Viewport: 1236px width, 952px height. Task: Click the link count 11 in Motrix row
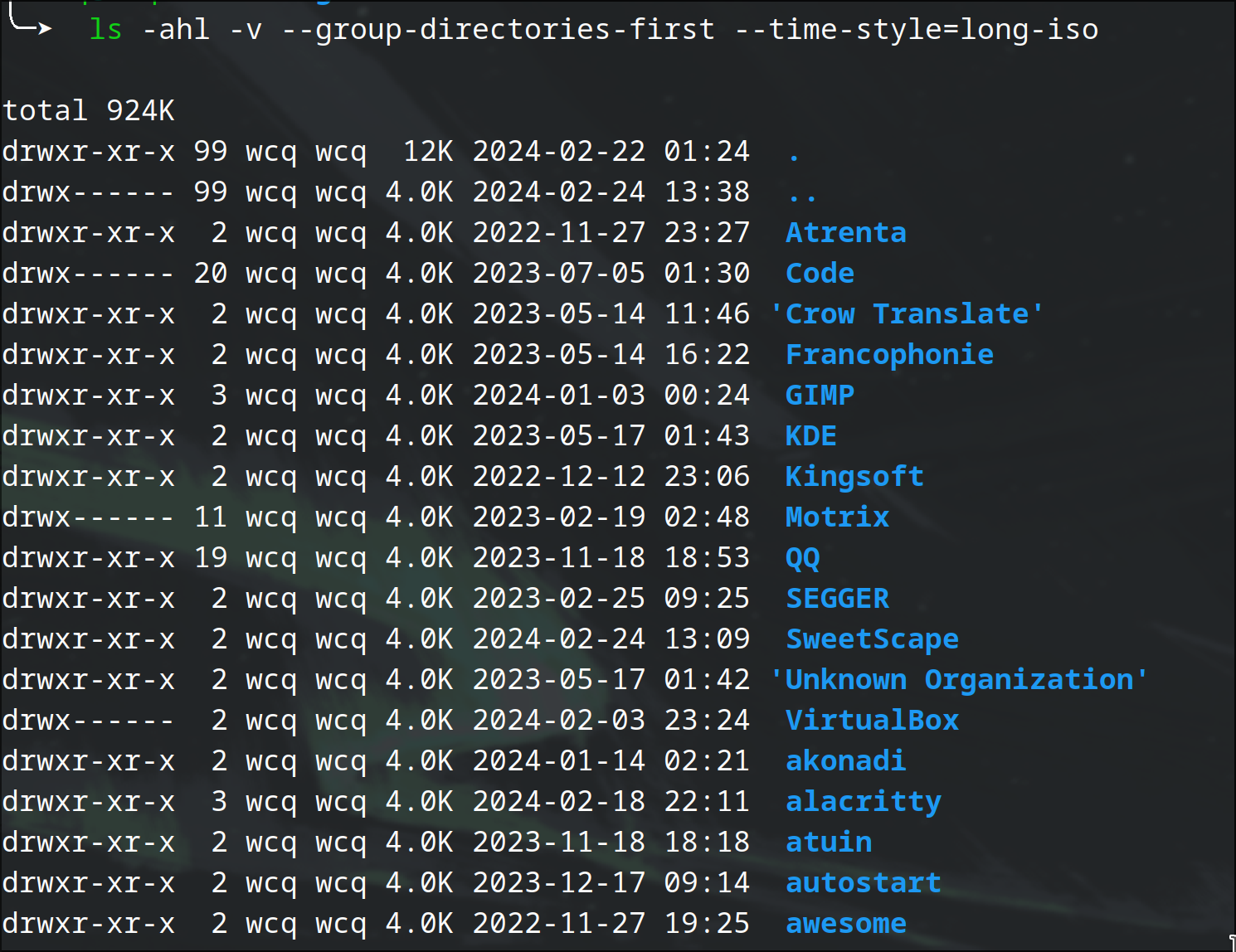click(211, 517)
